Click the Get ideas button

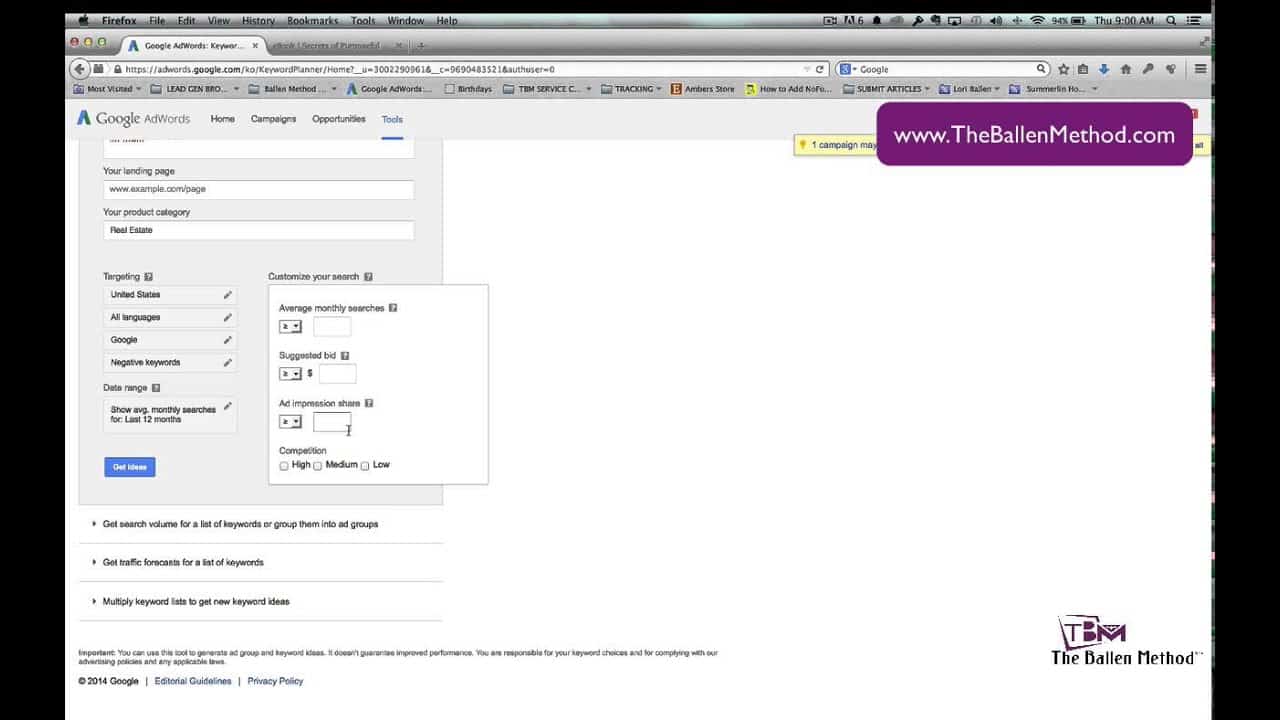tap(130, 467)
